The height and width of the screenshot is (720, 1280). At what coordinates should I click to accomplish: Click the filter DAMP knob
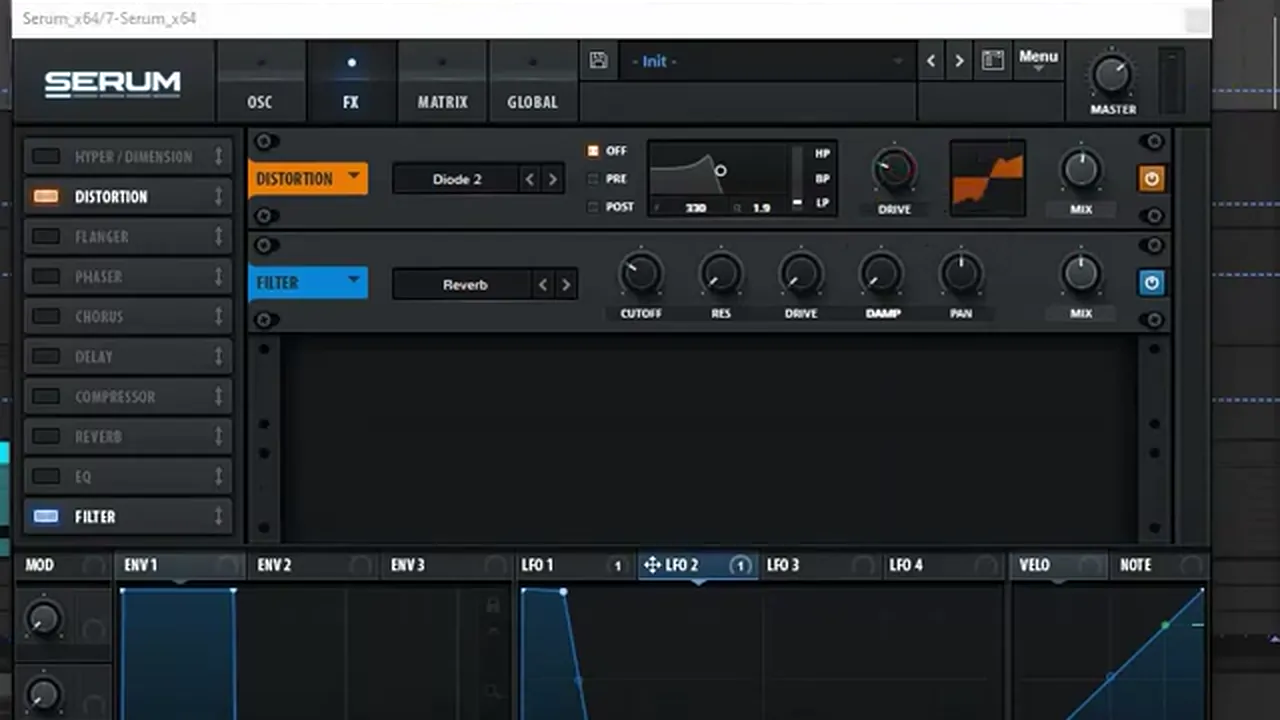[x=880, y=274]
